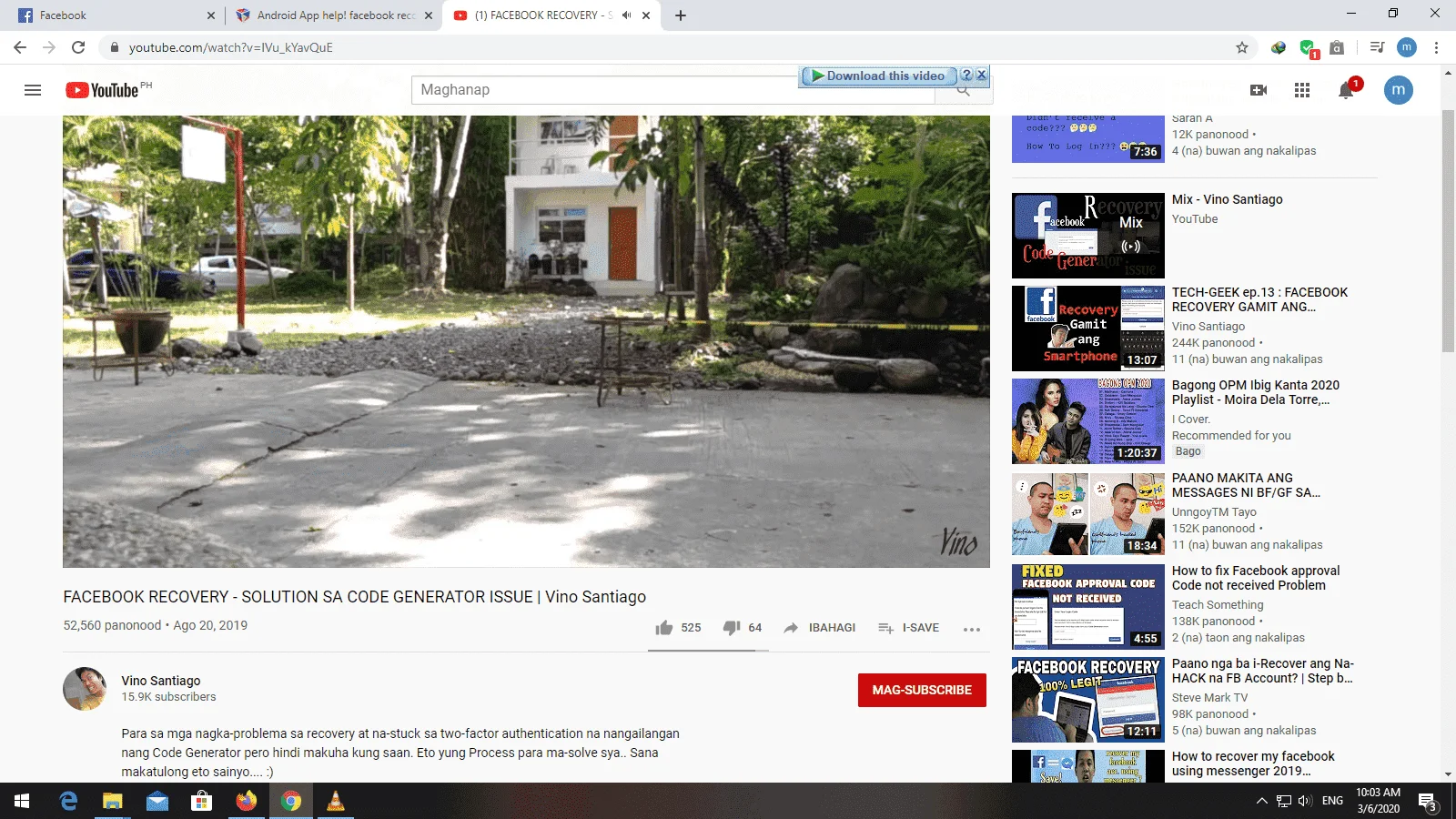Reload the page
This screenshot has height=819, width=1456.
pos(78,47)
